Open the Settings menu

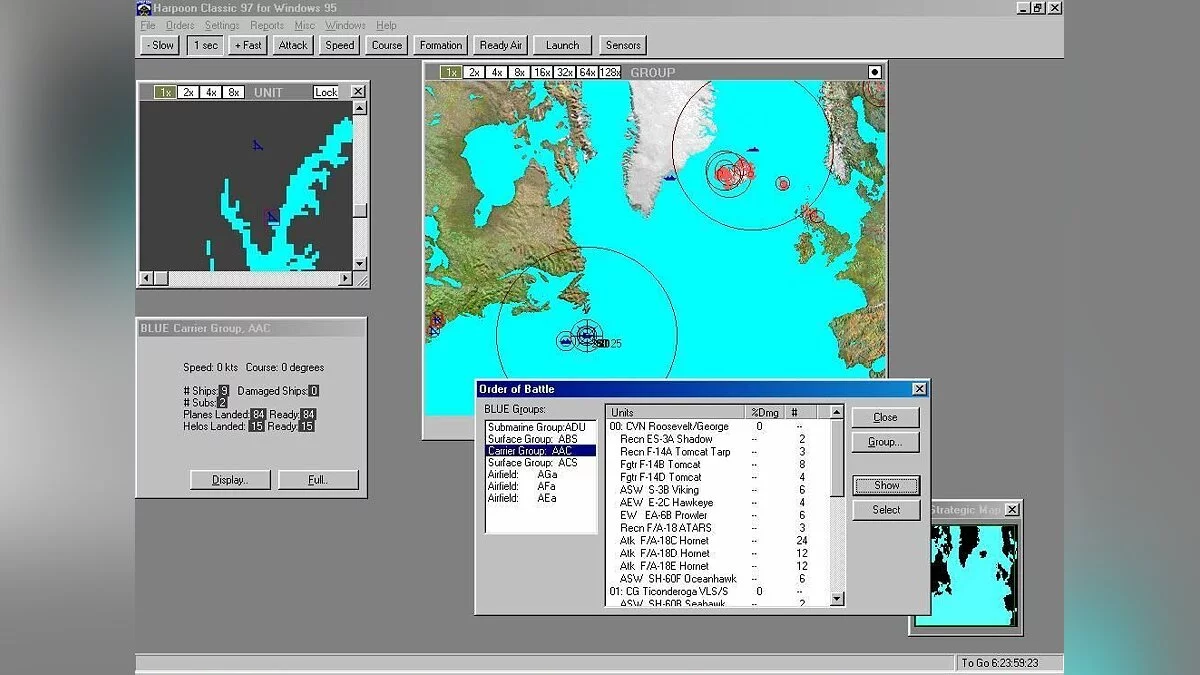point(222,25)
